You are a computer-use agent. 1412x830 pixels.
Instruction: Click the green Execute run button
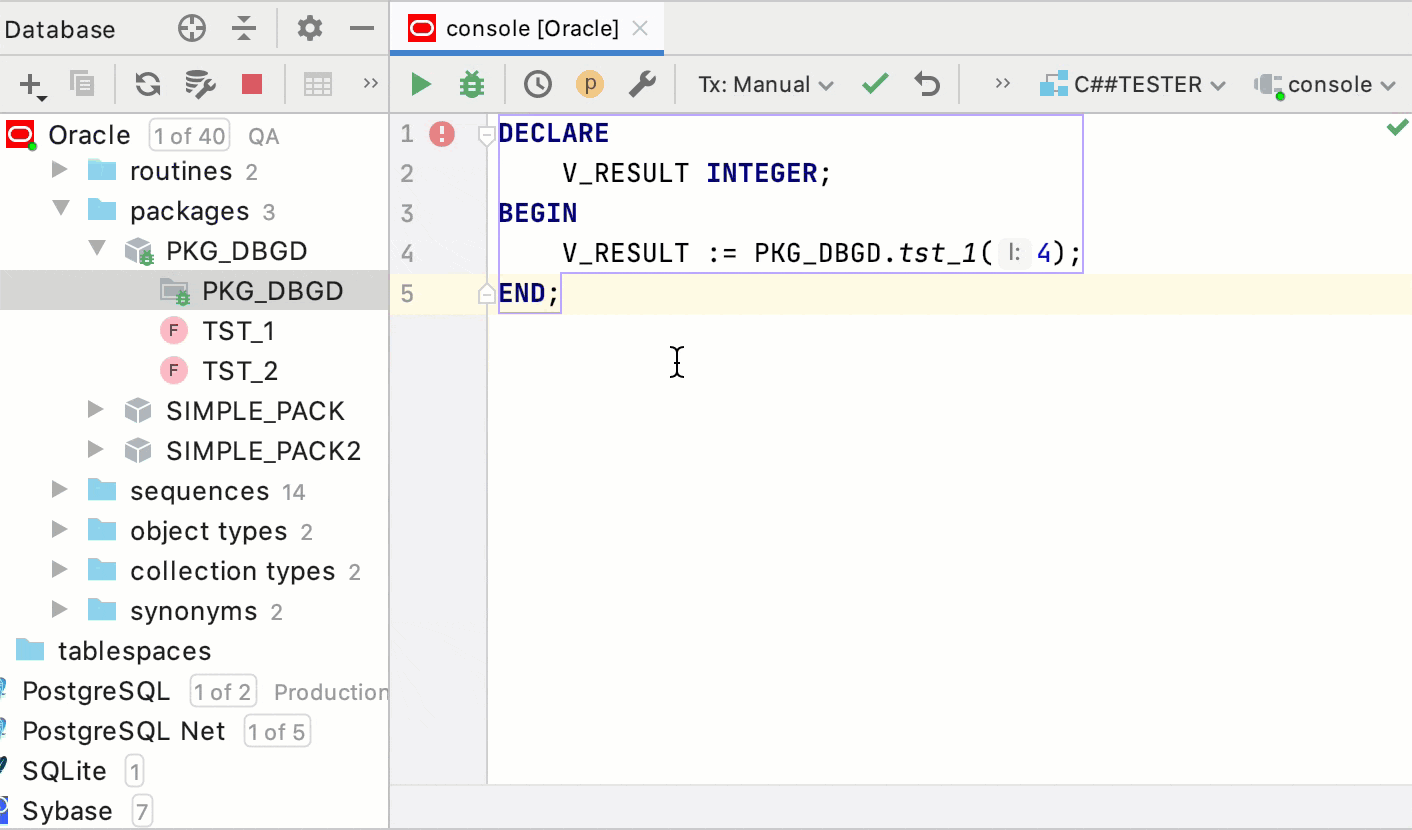[x=421, y=85]
